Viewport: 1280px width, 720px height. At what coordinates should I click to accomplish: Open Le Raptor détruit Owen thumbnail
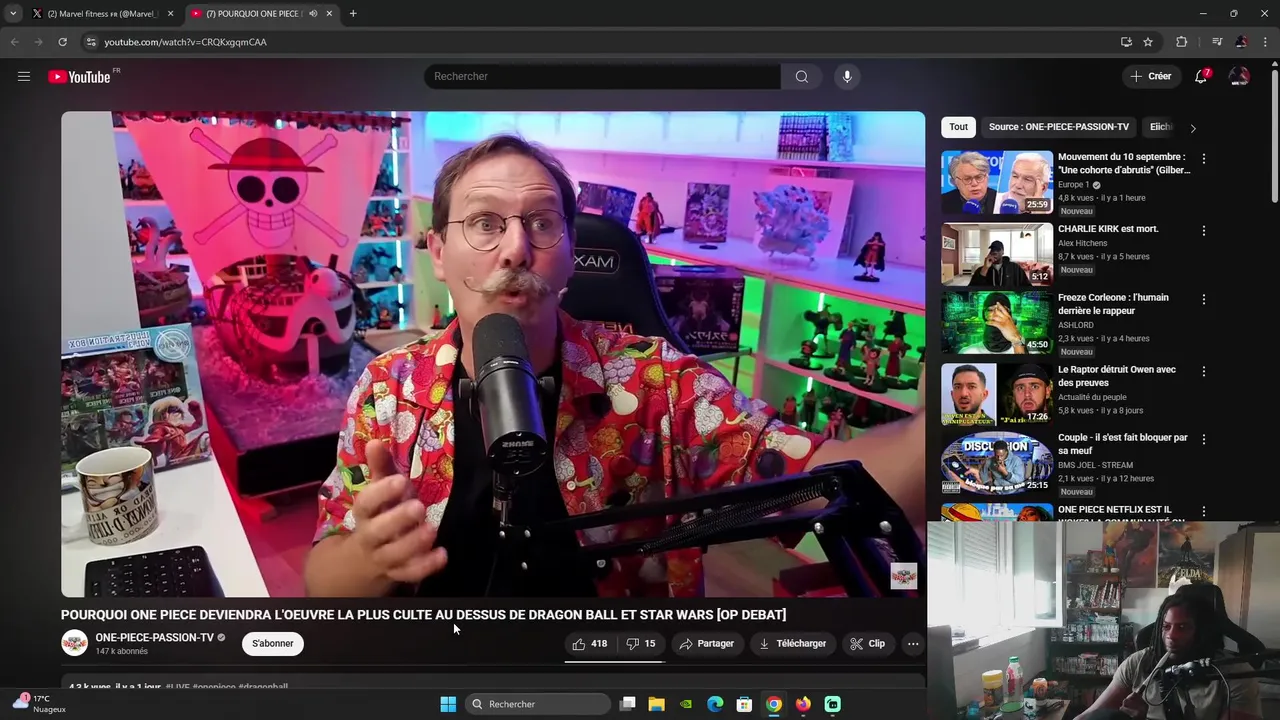point(997,394)
